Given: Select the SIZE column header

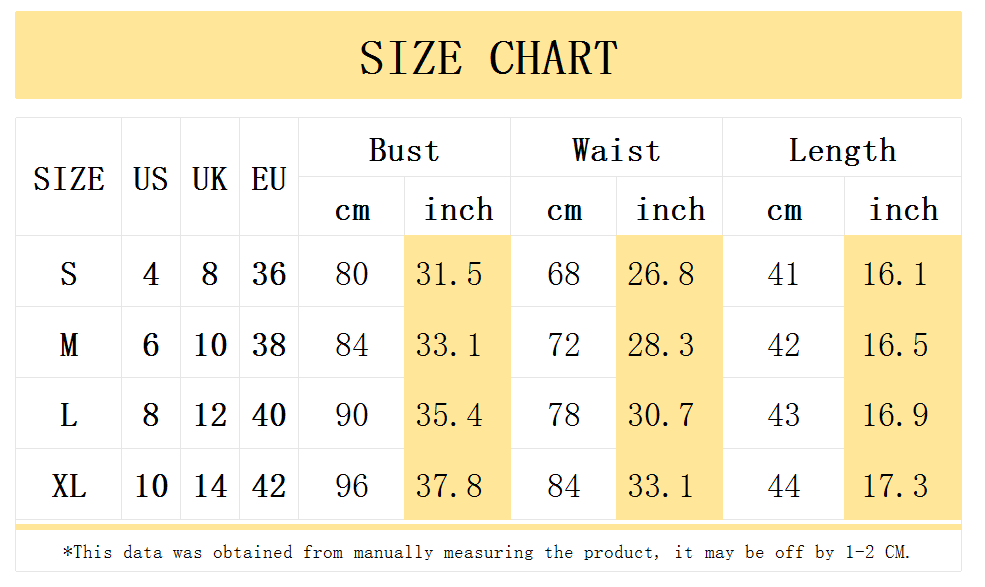Looking at the screenshot, I should [68, 177].
